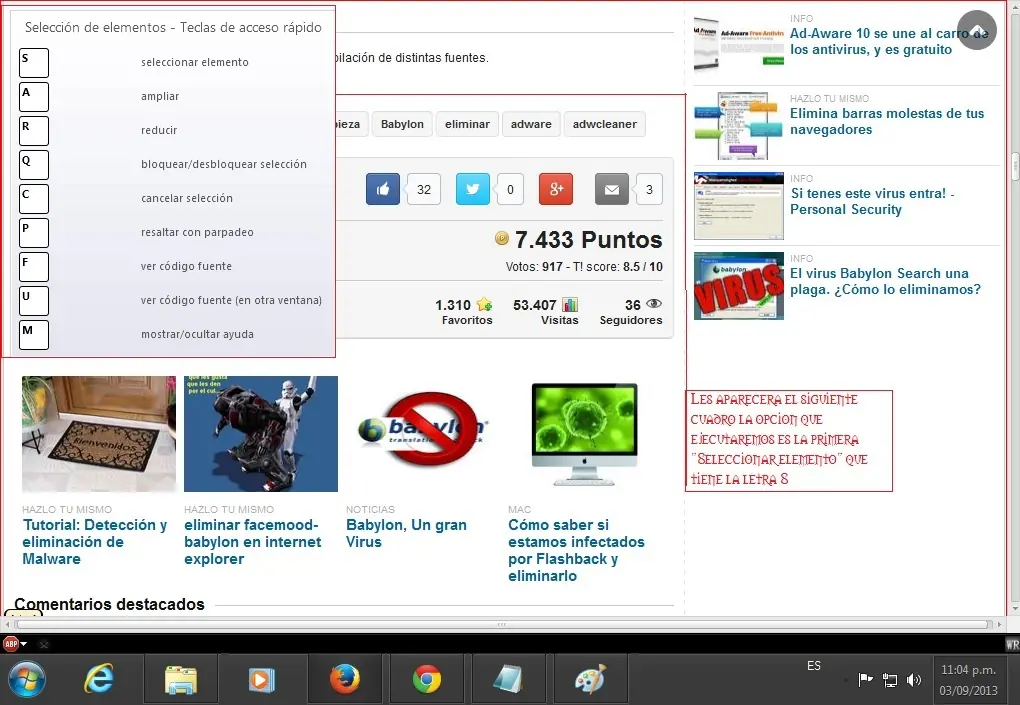1020x705 pixels.
Task: Open the notepad-like taskbar application
Action: tap(508, 680)
